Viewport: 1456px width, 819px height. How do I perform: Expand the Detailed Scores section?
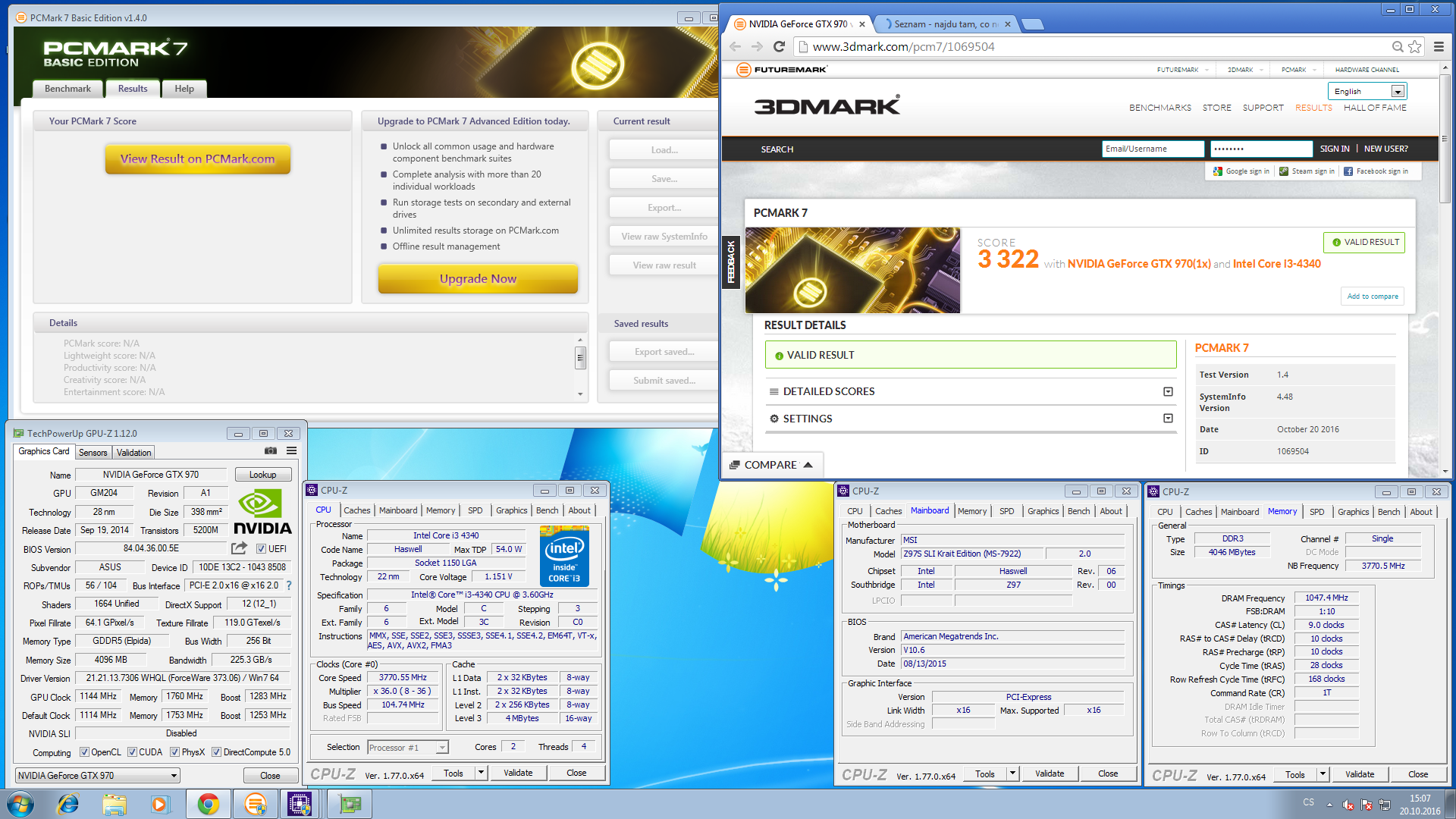point(1168,391)
